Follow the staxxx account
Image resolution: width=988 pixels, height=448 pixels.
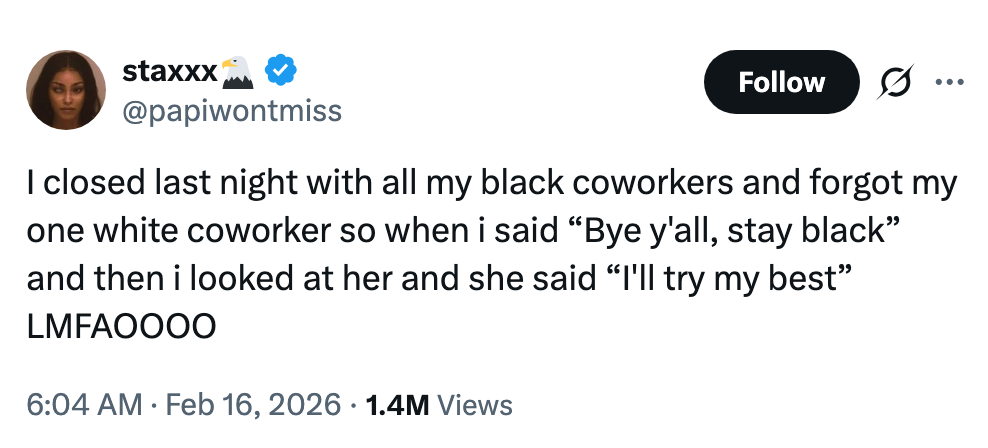click(x=781, y=82)
